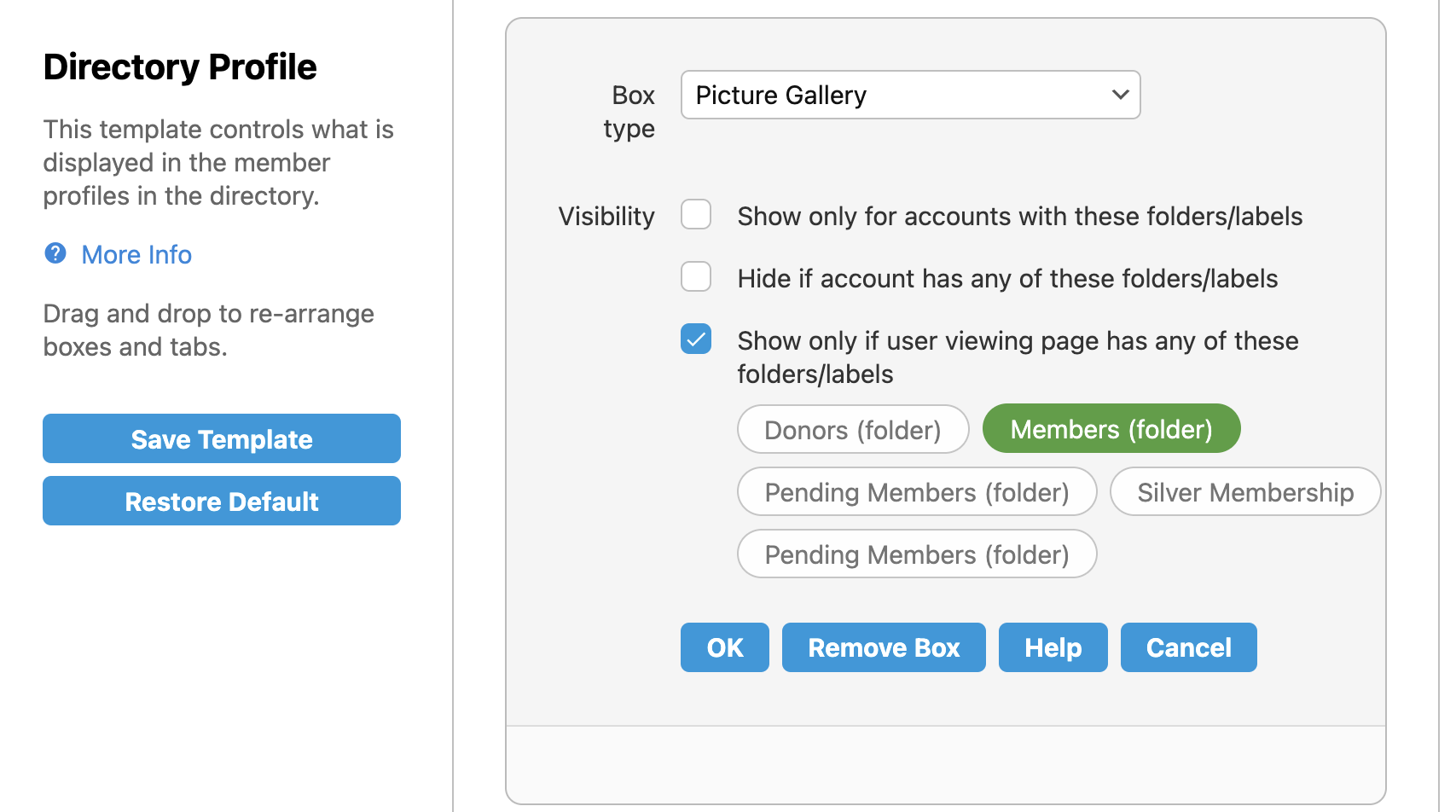Select the last-row Pending Members (folder) tag
Image resolution: width=1456 pixels, height=812 pixels.
(917, 554)
